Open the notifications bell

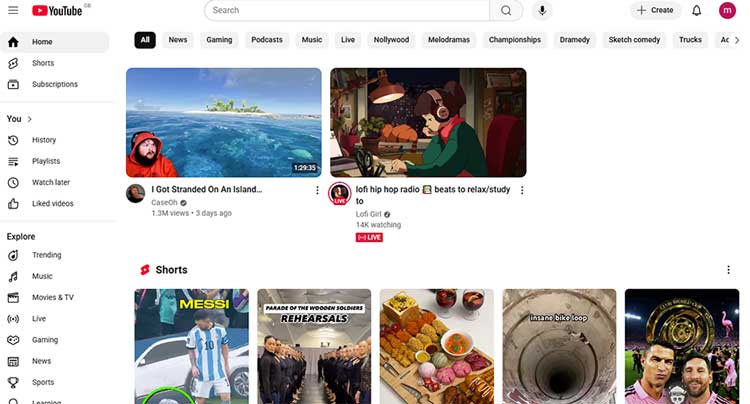pyautogui.click(x=696, y=11)
